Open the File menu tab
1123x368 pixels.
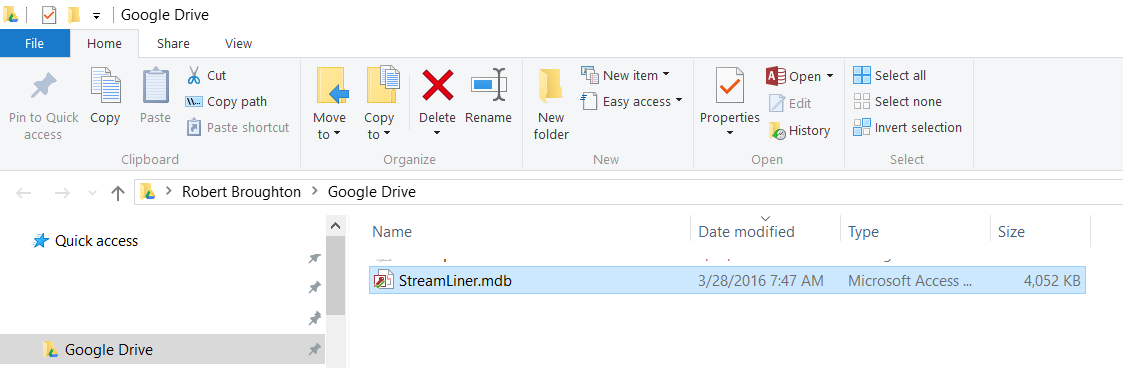[34, 43]
